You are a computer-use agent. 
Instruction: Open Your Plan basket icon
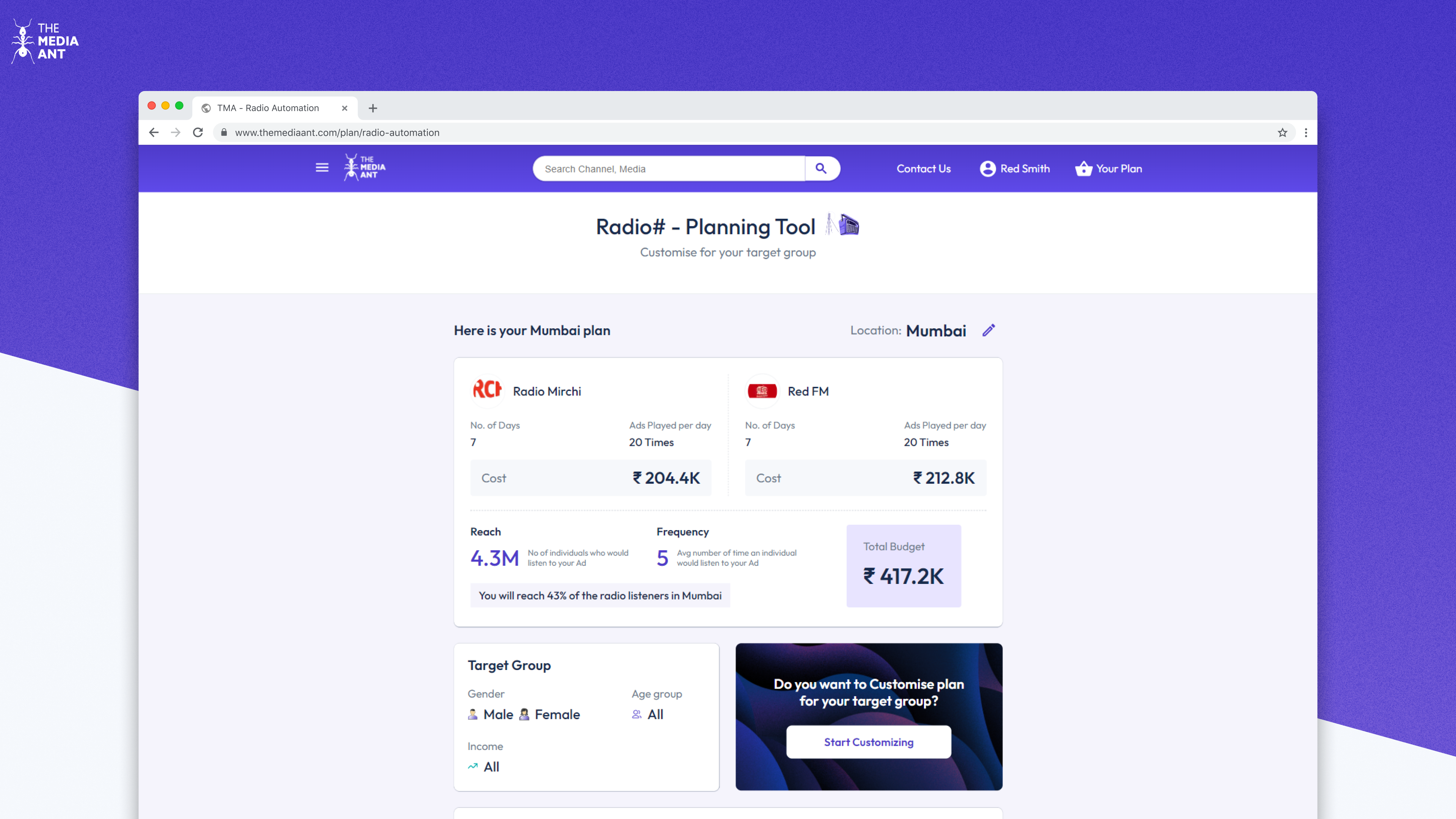tap(1084, 169)
